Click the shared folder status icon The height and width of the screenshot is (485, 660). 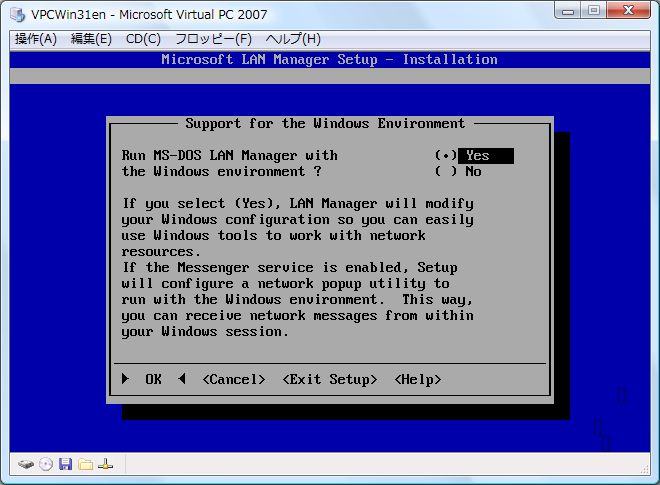tap(86, 465)
